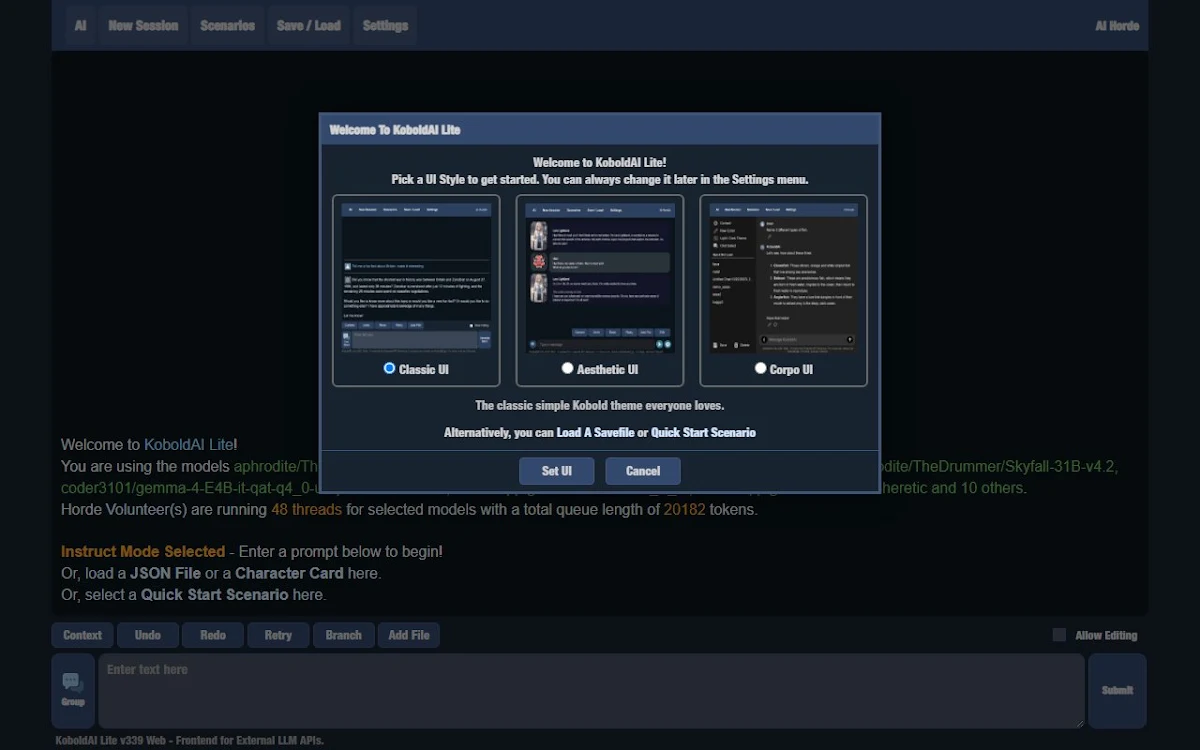Screen dimensions: 1200x750
Task: Click the KoboldAI Lite v339 Web footer text
Action: tap(190, 740)
